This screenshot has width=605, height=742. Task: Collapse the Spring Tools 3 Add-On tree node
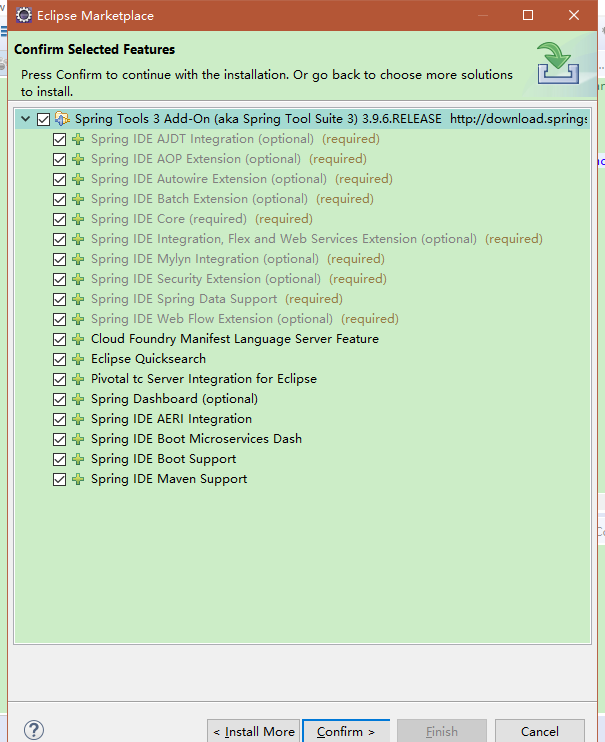pos(26,119)
